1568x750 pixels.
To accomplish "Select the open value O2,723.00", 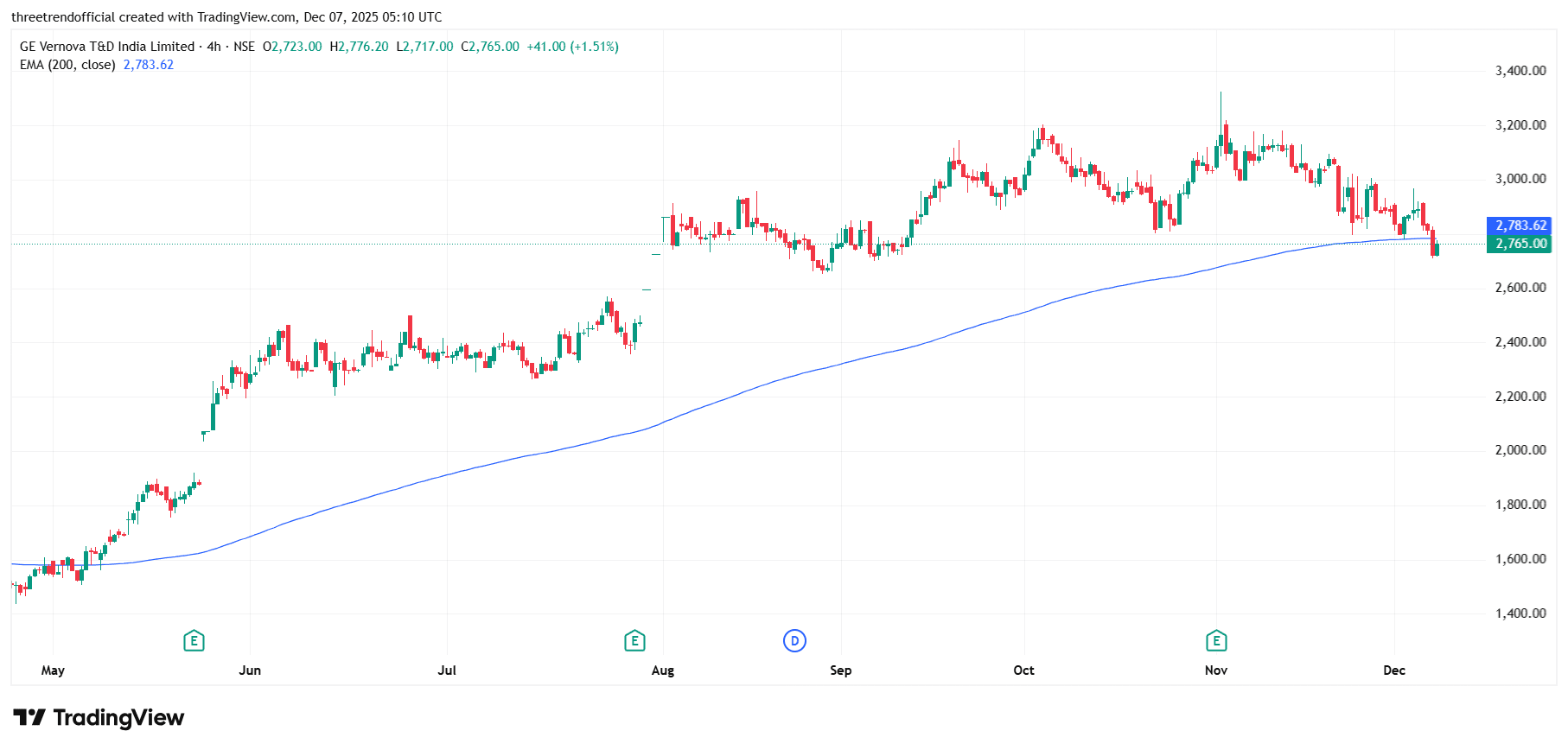I will 292,47.
